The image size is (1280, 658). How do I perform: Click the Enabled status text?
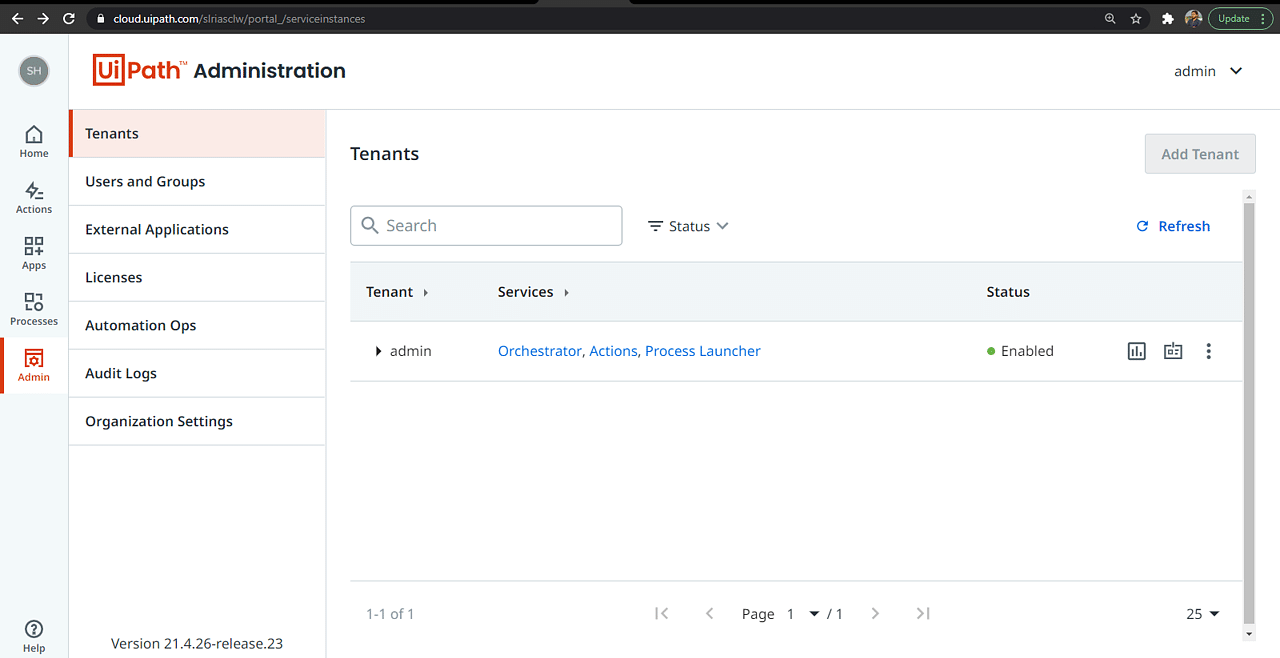click(1027, 351)
